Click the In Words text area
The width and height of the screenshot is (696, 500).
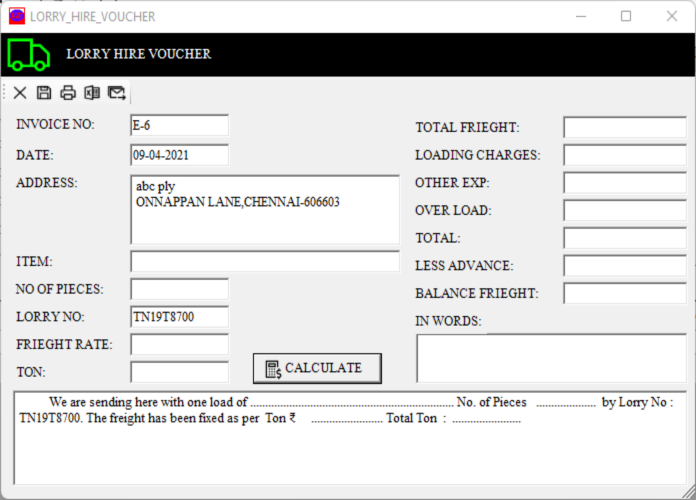click(x=551, y=358)
